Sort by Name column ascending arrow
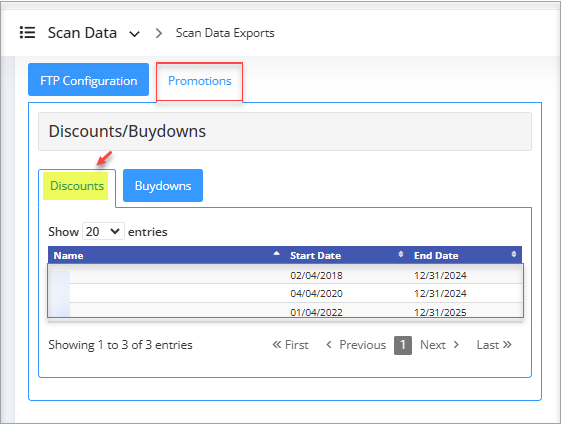This screenshot has height=424, width=561. pyautogui.click(x=277, y=254)
